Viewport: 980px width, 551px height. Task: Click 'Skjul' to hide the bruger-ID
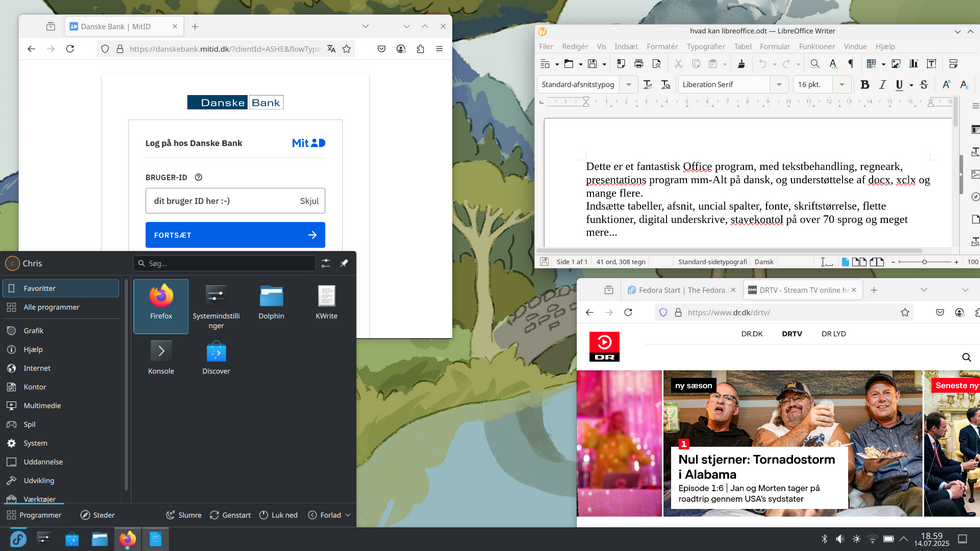tap(309, 201)
